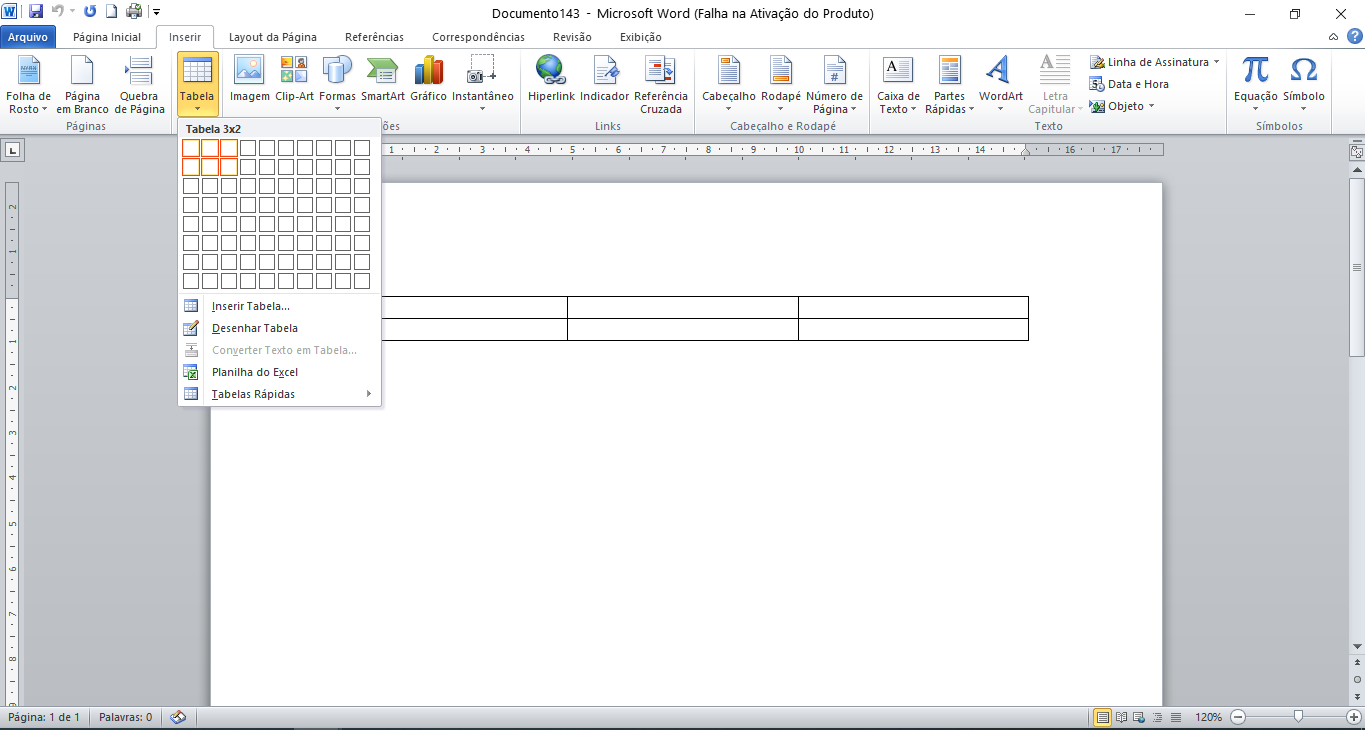Click the vertical scrollbar thumb

pos(1357,267)
